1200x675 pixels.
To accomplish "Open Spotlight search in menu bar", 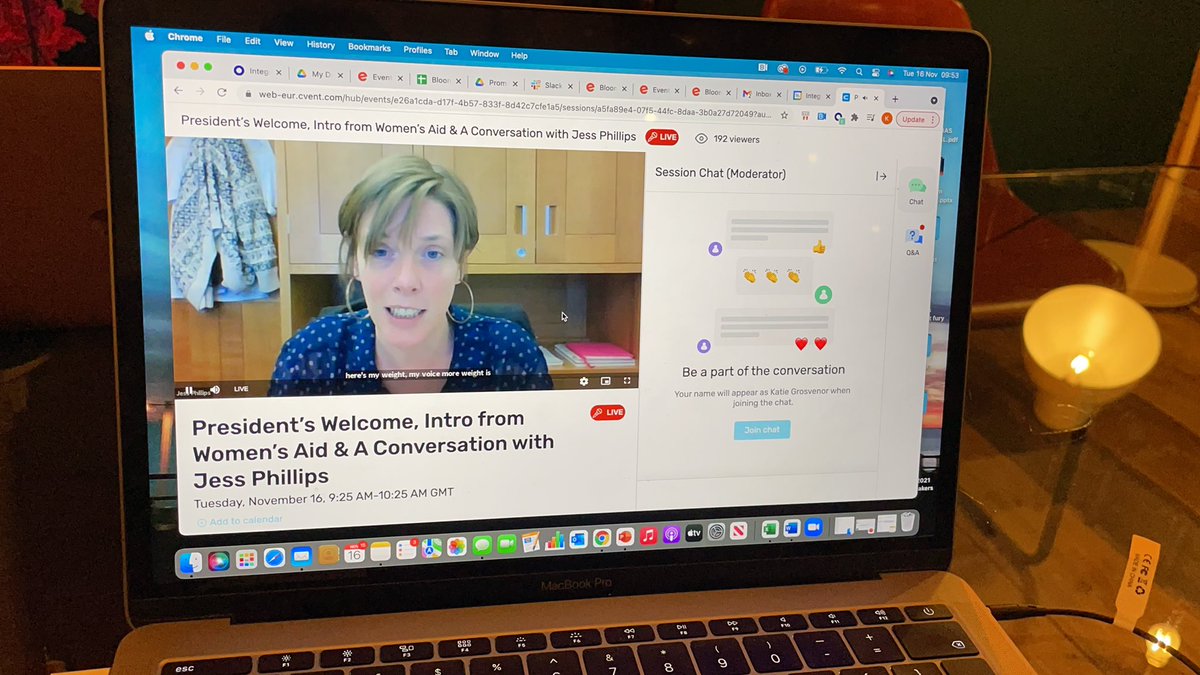I will 859,71.
